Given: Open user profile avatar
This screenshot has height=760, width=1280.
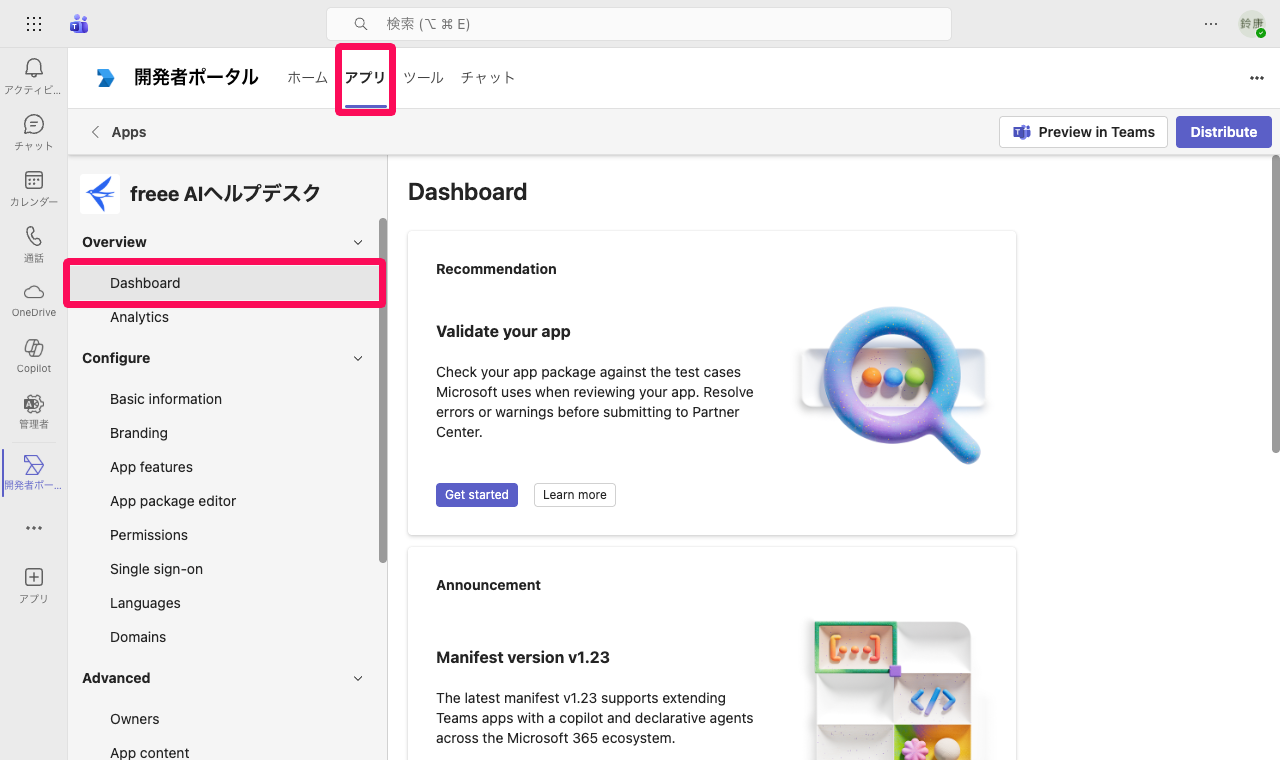Looking at the screenshot, I should point(1252,24).
